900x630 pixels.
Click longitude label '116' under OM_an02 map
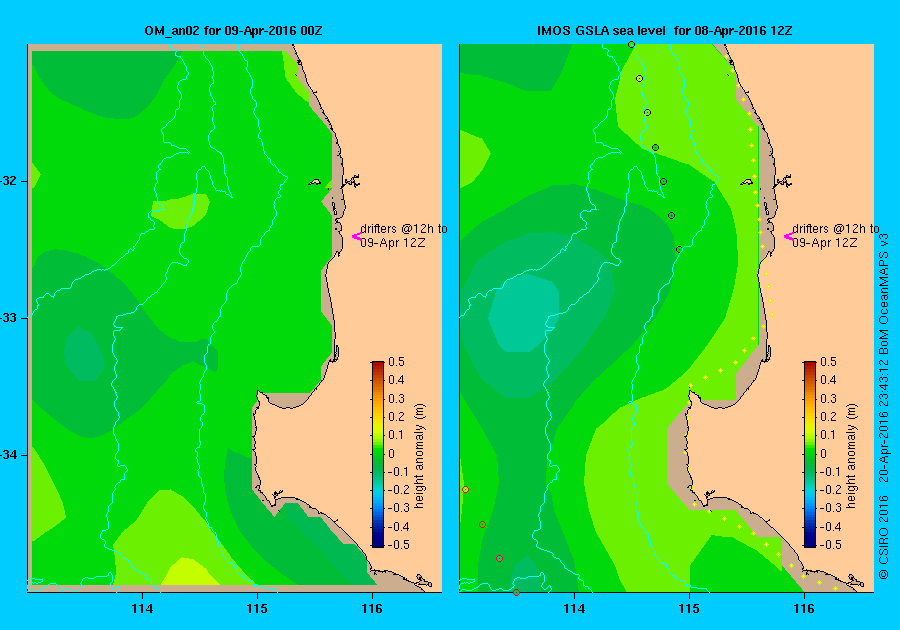pyautogui.click(x=372, y=609)
